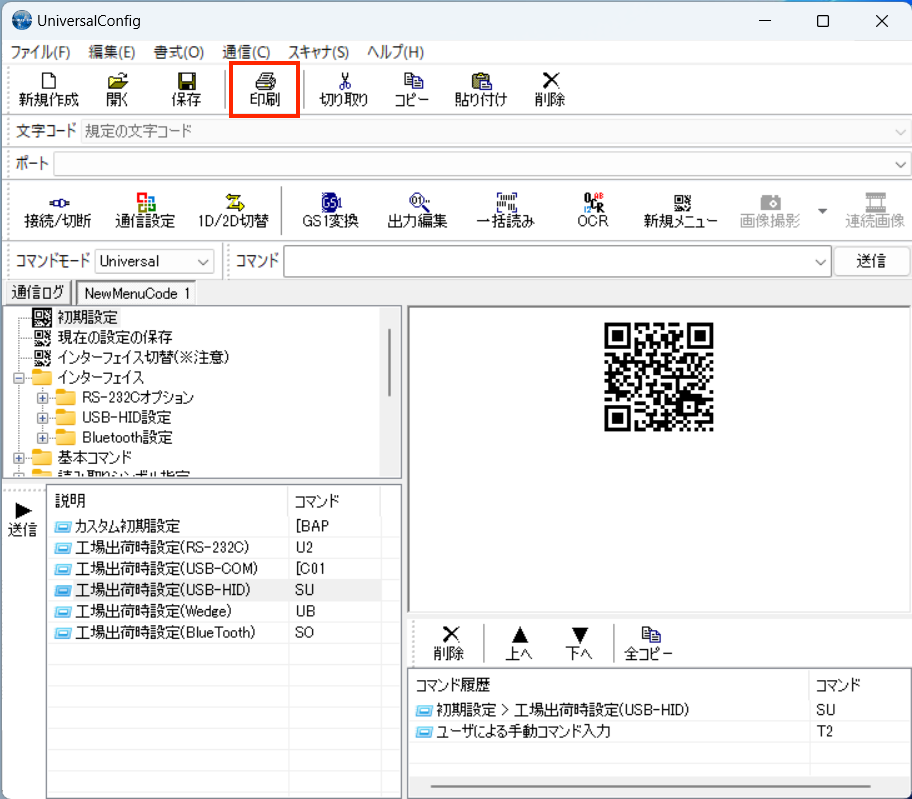This screenshot has height=799, width=912.
Task: Open the ポート dropdown list
Action: [900, 164]
